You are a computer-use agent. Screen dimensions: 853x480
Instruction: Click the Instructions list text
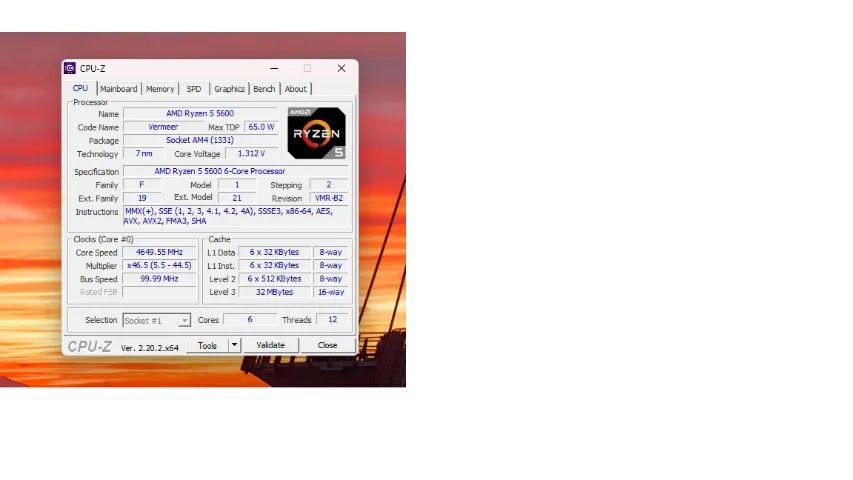click(x=235, y=216)
